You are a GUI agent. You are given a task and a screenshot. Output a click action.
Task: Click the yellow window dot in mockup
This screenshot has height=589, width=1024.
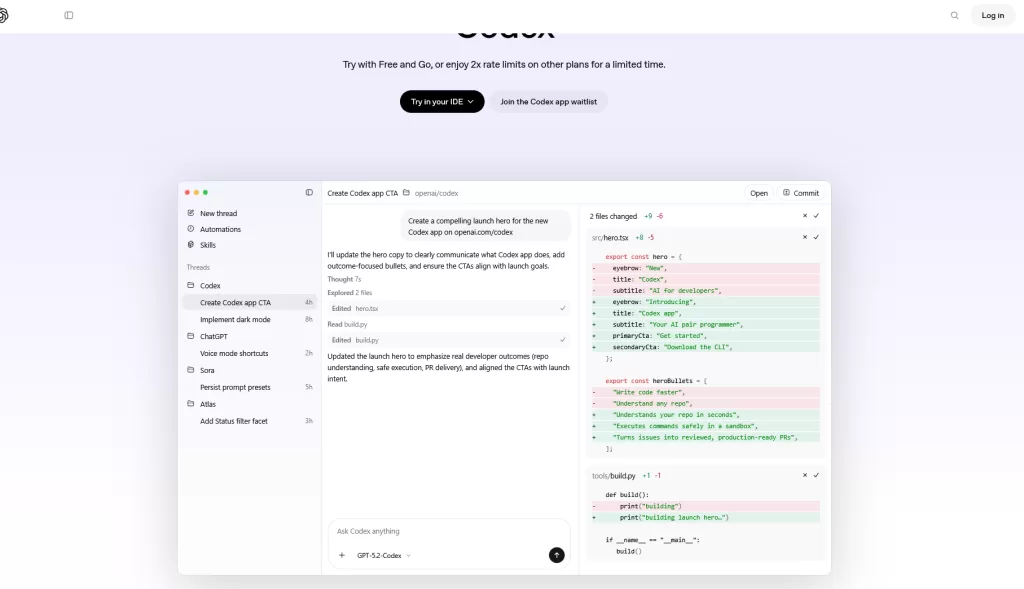pyautogui.click(x=196, y=193)
